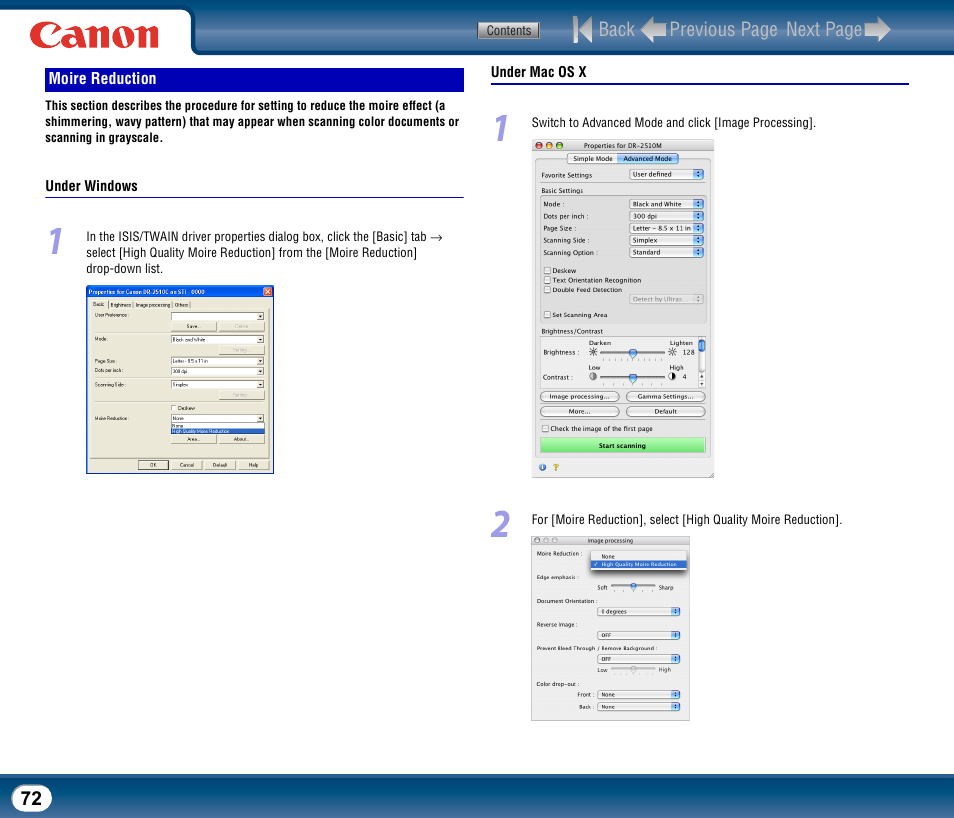Toggle Deskew checkbox in Windows dialog
The height and width of the screenshot is (818, 954).
(173, 408)
